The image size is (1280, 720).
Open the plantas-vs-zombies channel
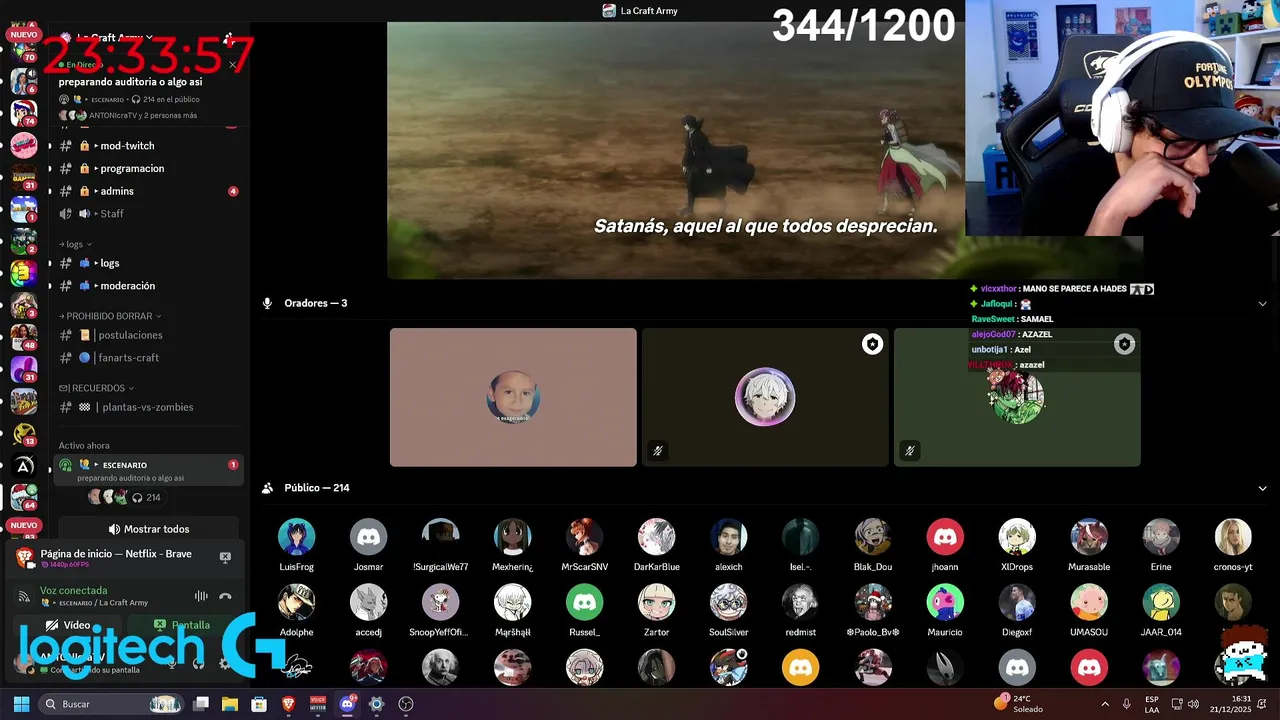[x=146, y=407]
